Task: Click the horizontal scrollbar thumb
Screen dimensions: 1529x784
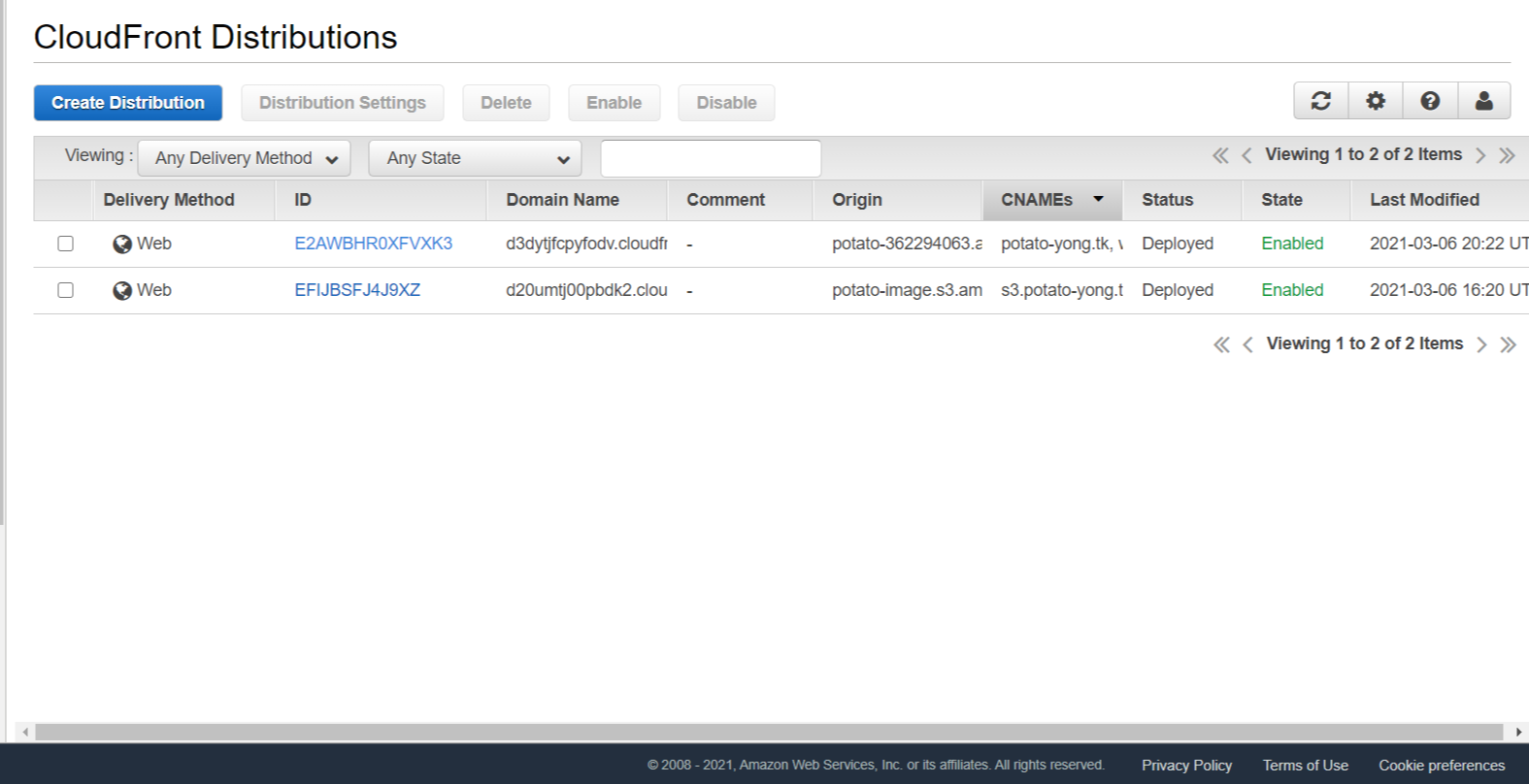Action: tap(769, 732)
